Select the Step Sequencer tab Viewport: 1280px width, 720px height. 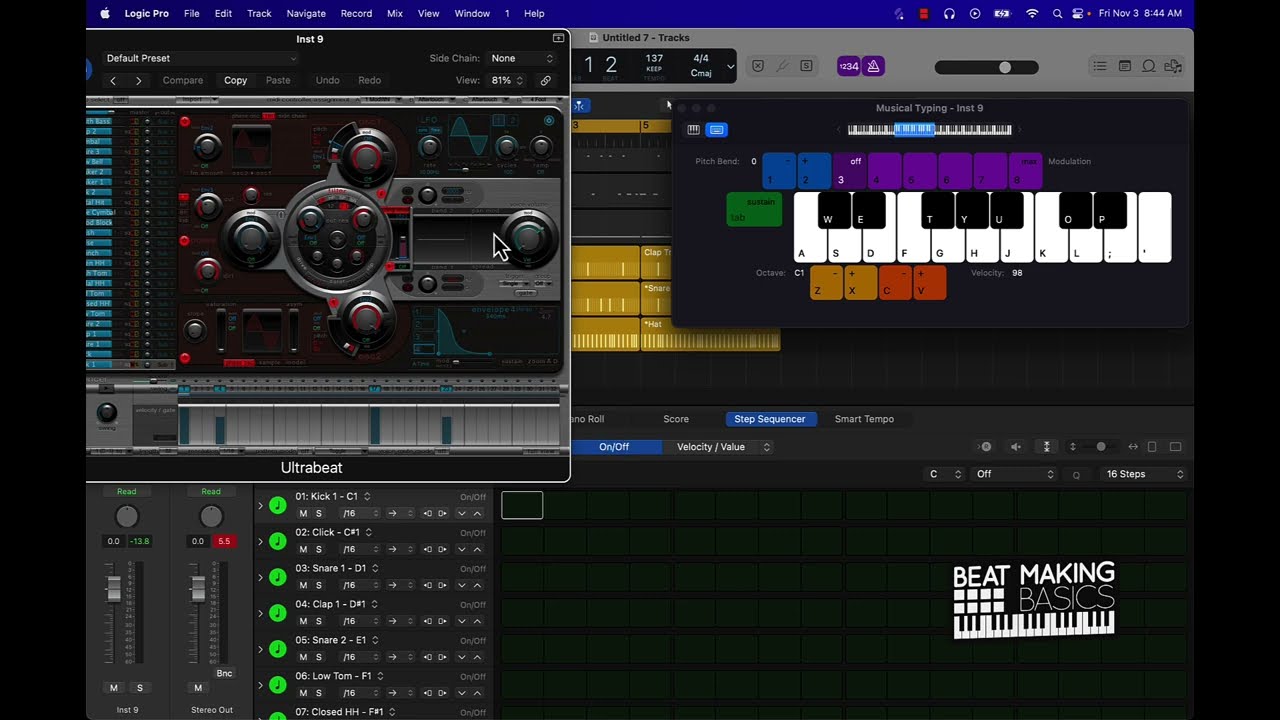pyautogui.click(x=769, y=419)
